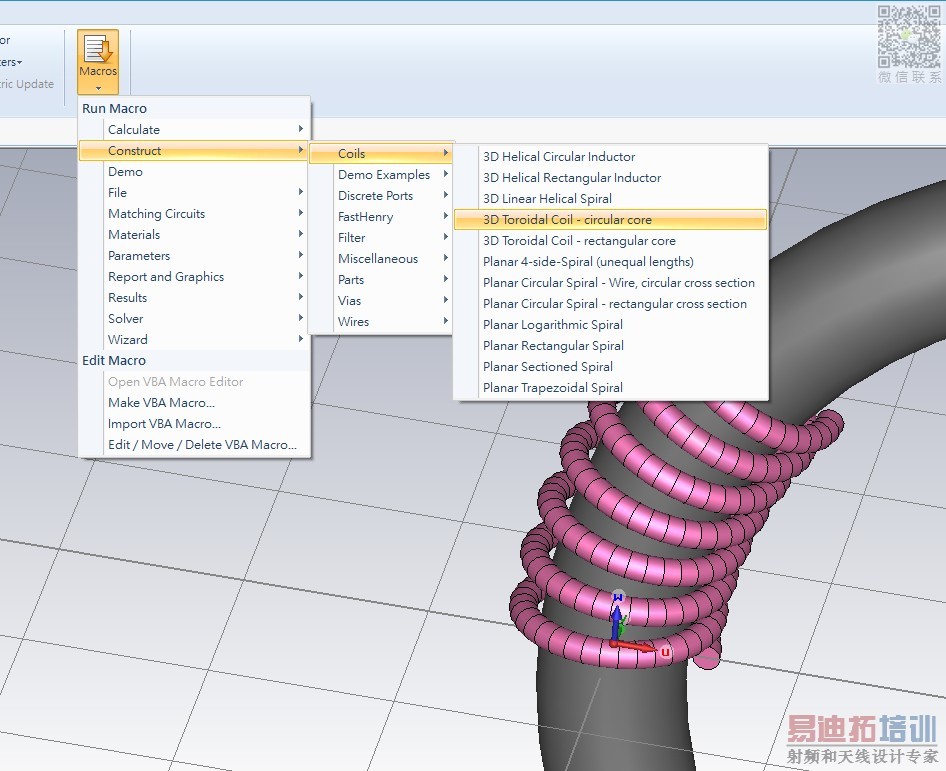946x771 pixels.
Task: Select the Coils submenu entry
Action: (x=380, y=153)
